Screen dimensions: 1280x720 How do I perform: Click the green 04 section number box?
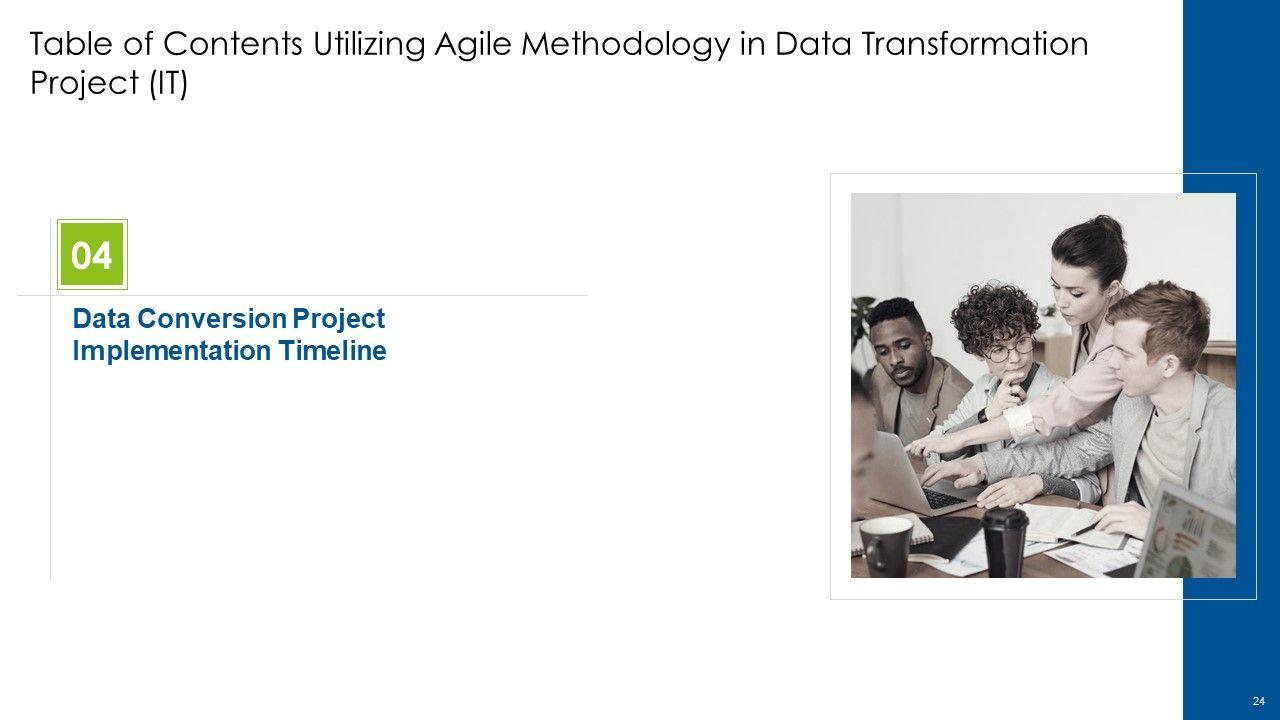click(x=91, y=255)
